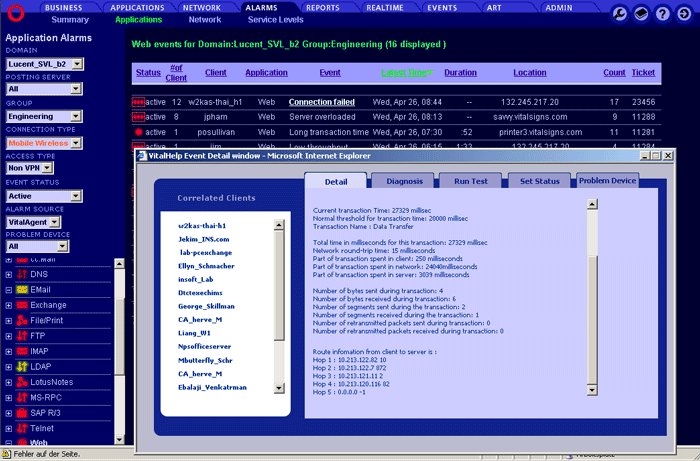The height and width of the screenshot is (461, 700).
Task: Open the Posting Server dropdown
Action: (44, 89)
